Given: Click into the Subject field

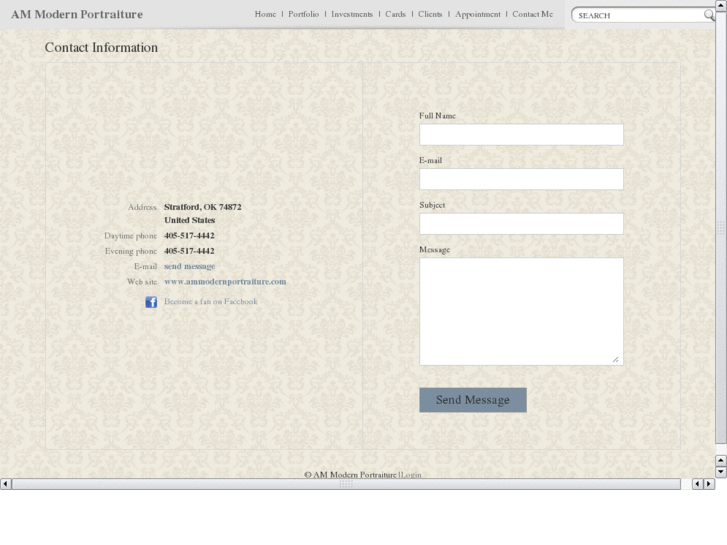Looking at the screenshot, I should pos(522,224).
